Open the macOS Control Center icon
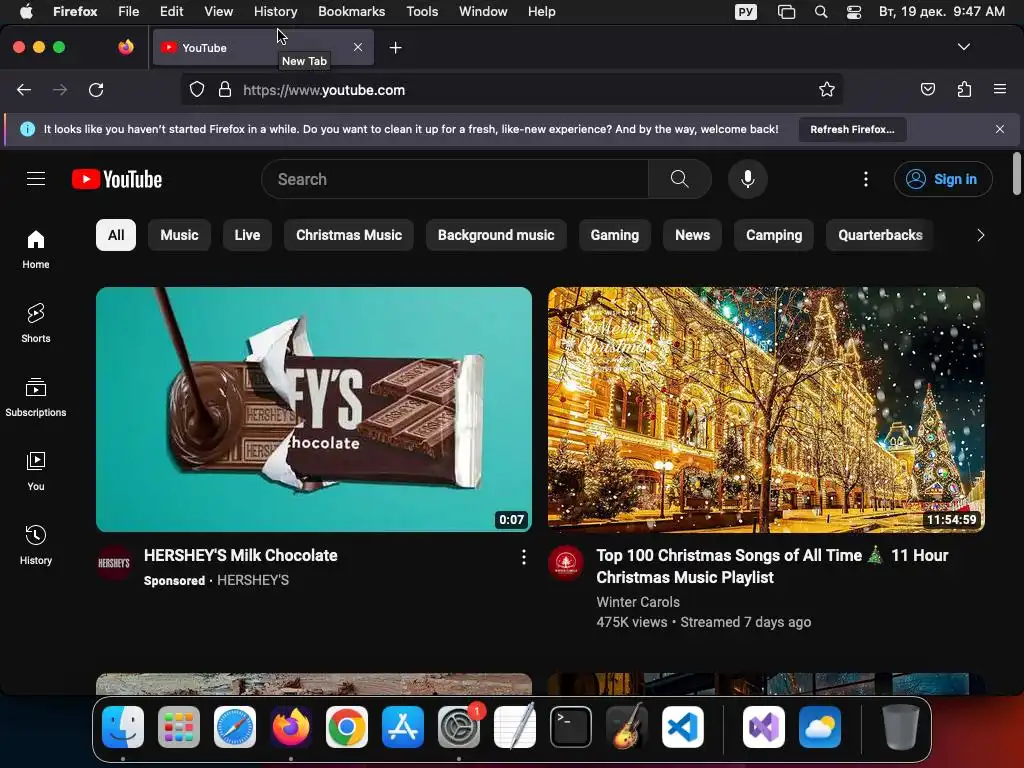 854,12
